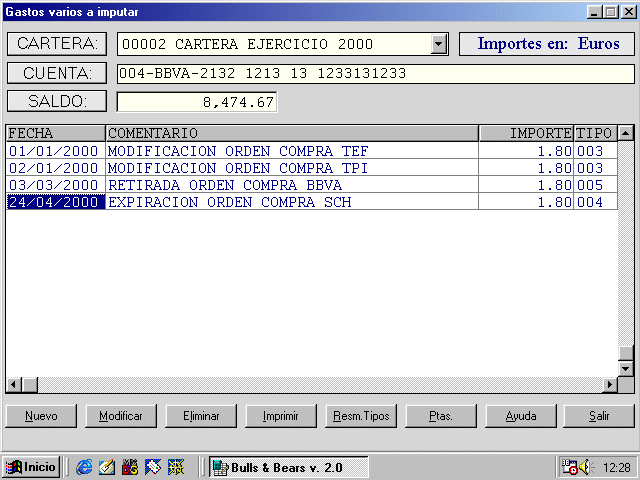Image resolution: width=640 pixels, height=480 pixels.
Task: Select MODIFICACION ORDEN COMPRA TPI comment
Action: 292,168
